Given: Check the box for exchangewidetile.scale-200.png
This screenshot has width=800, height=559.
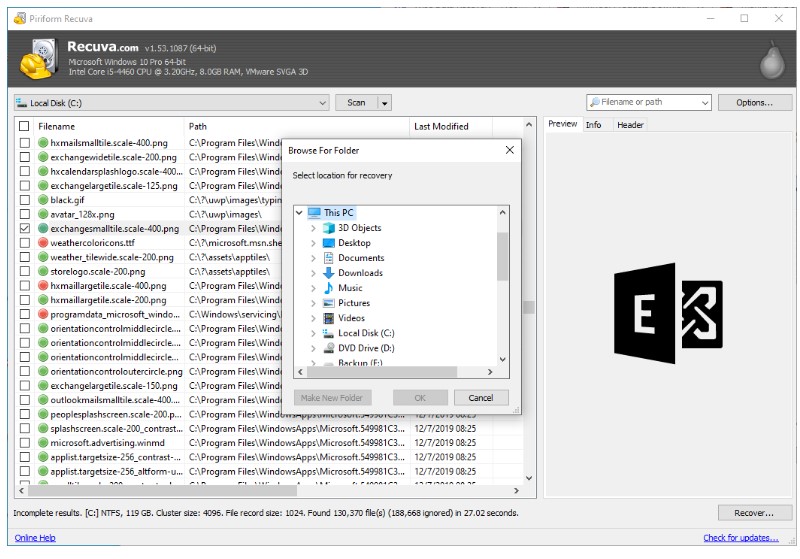Looking at the screenshot, I should (x=24, y=157).
